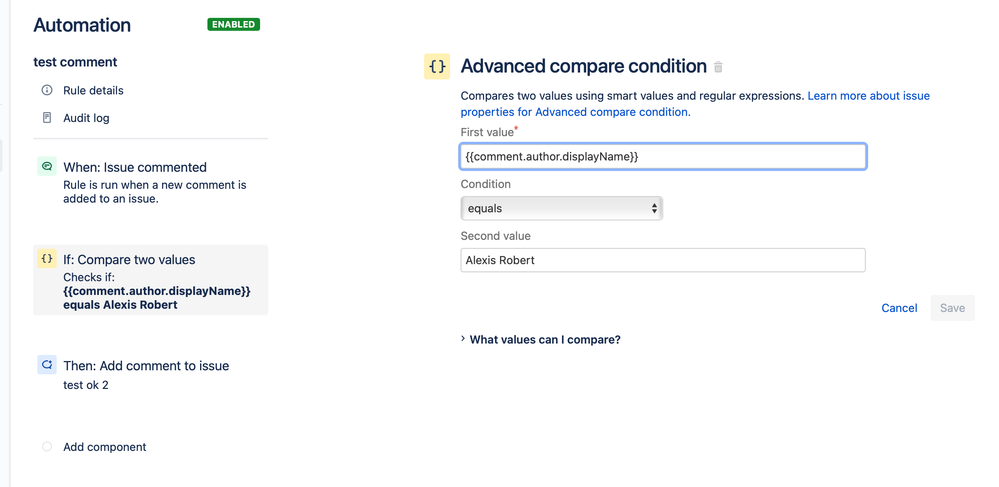Click the Second value field with Alexis Robert
The image size is (999, 487).
(663, 260)
